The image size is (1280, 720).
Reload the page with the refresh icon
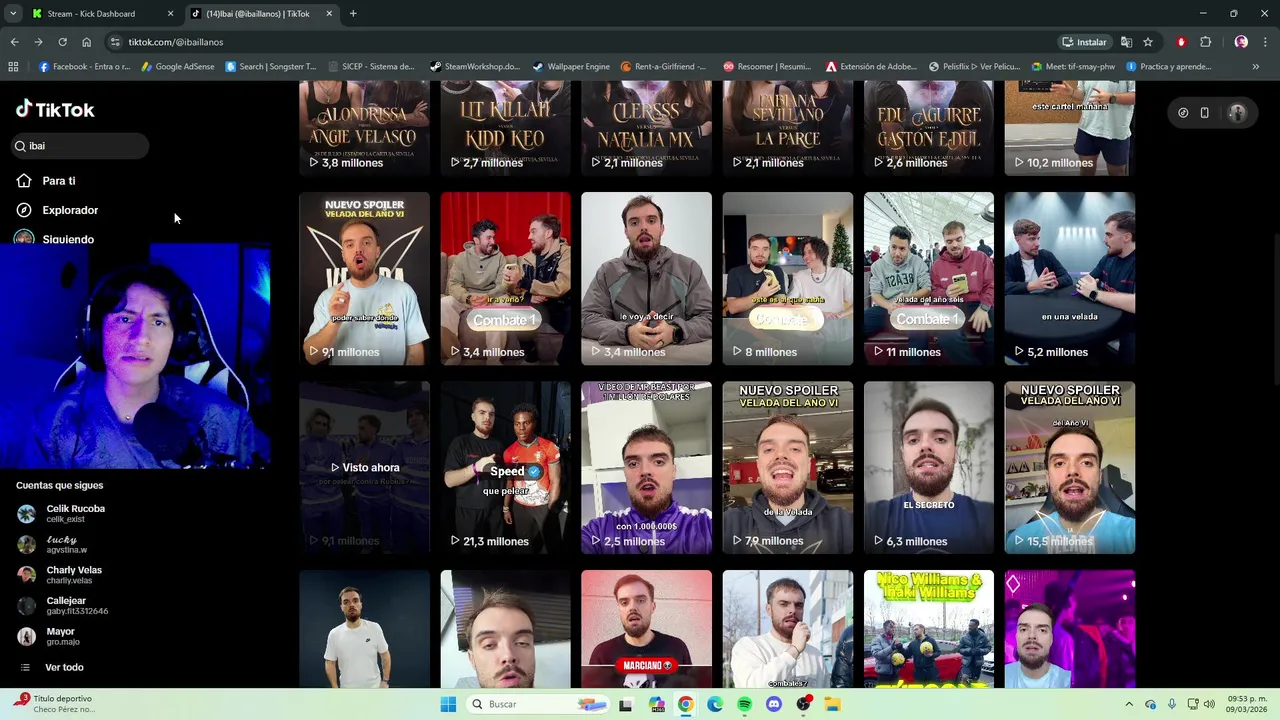(62, 42)
